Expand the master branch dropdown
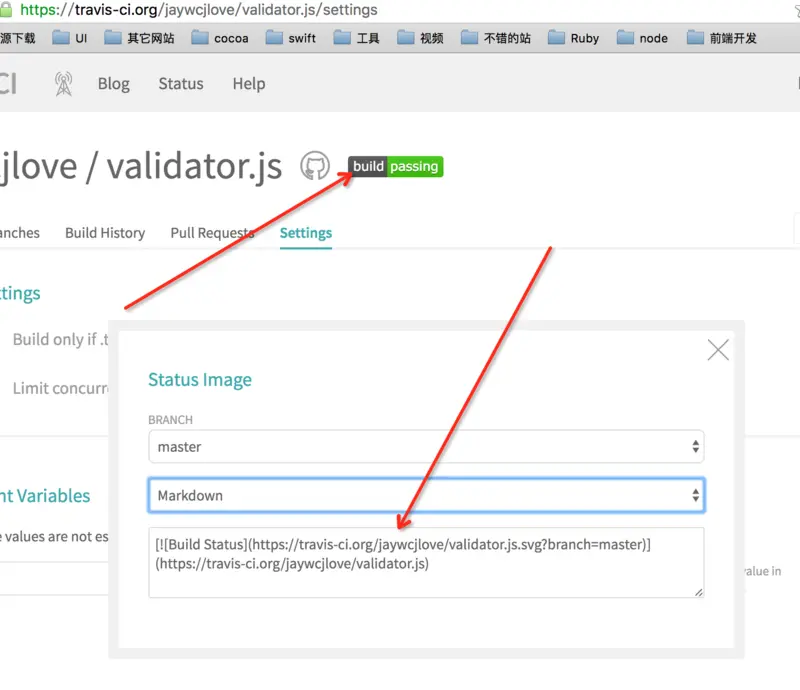Viewport: 800px width, 690px height. click(426, 447)
